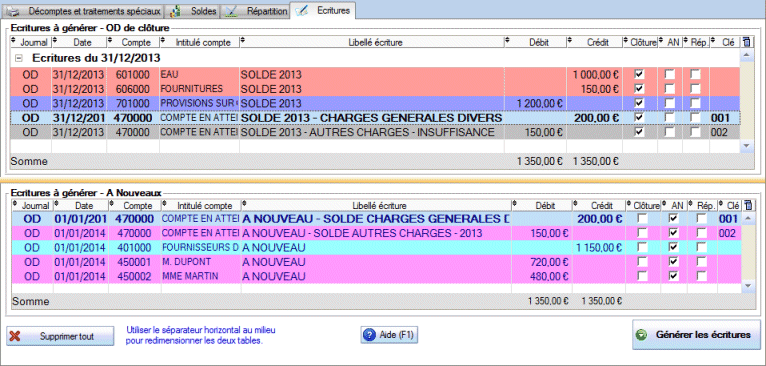
Task: Click the 1 150,00 € credit cell
Action: [599, 247]
